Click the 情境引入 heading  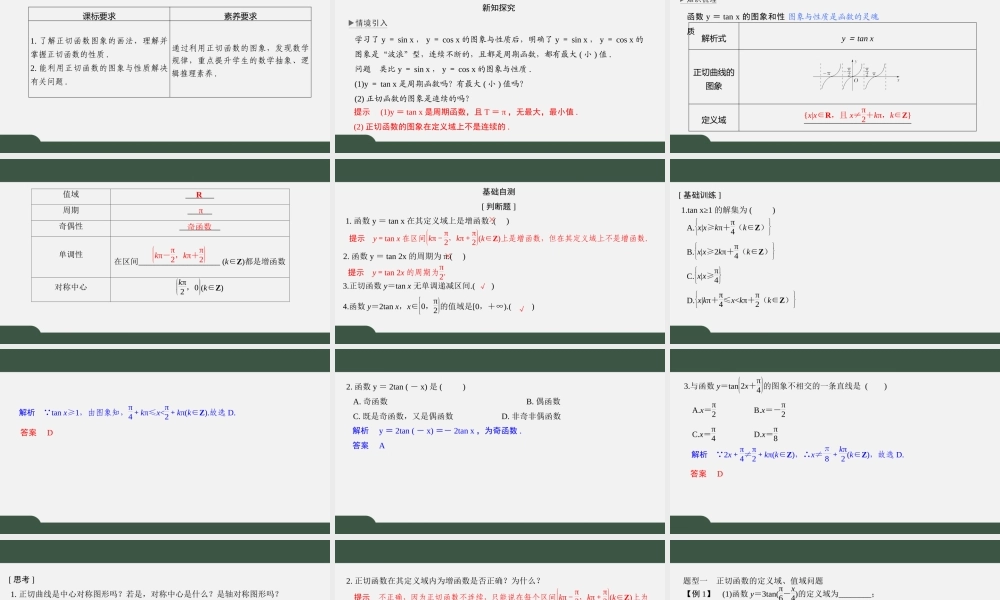(x=369, y=23)
